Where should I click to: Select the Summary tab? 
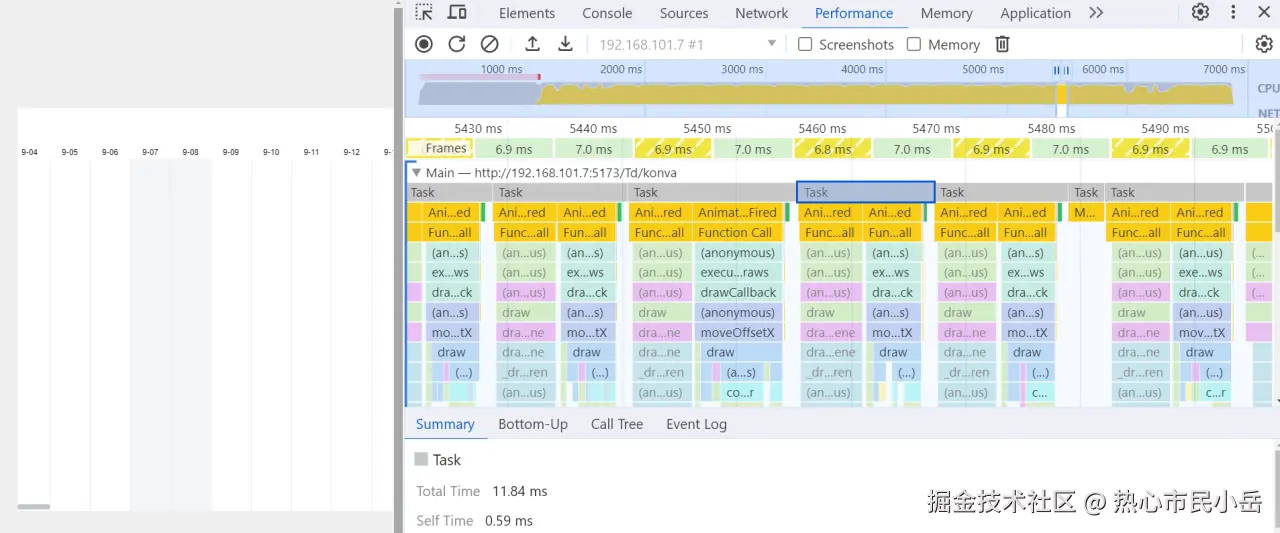(445, 424)
